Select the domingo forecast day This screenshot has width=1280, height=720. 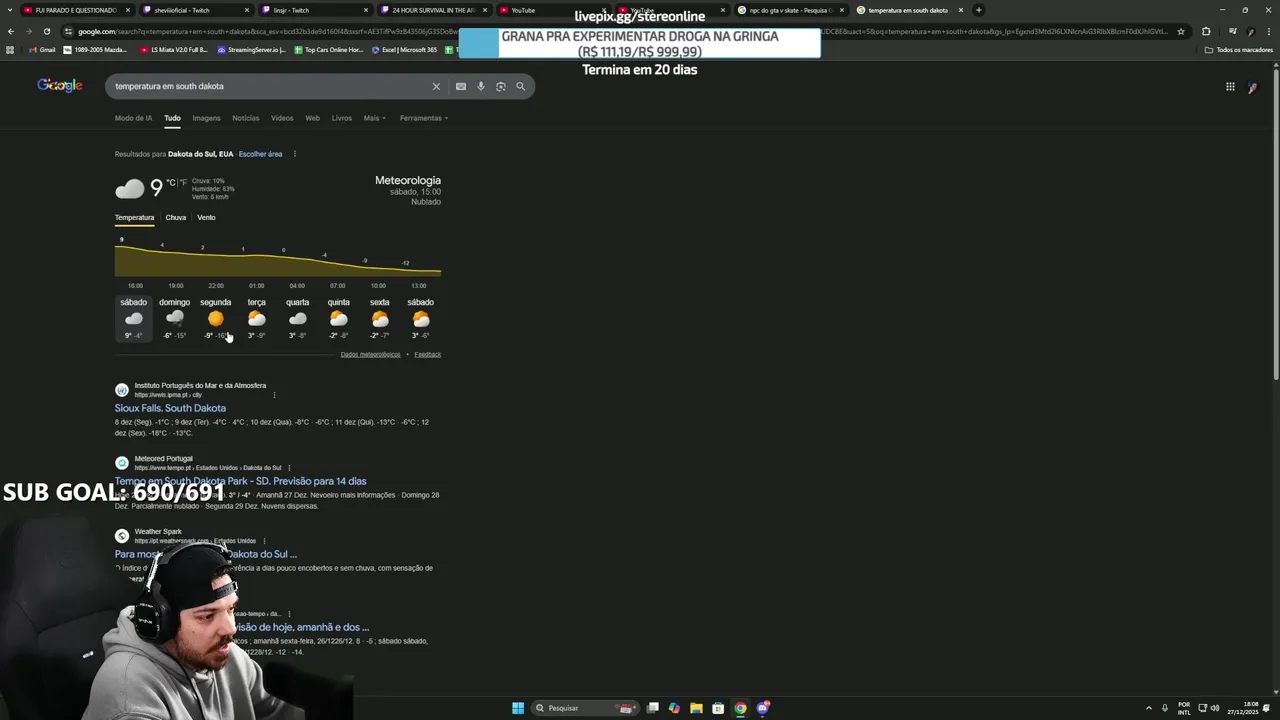174,318
